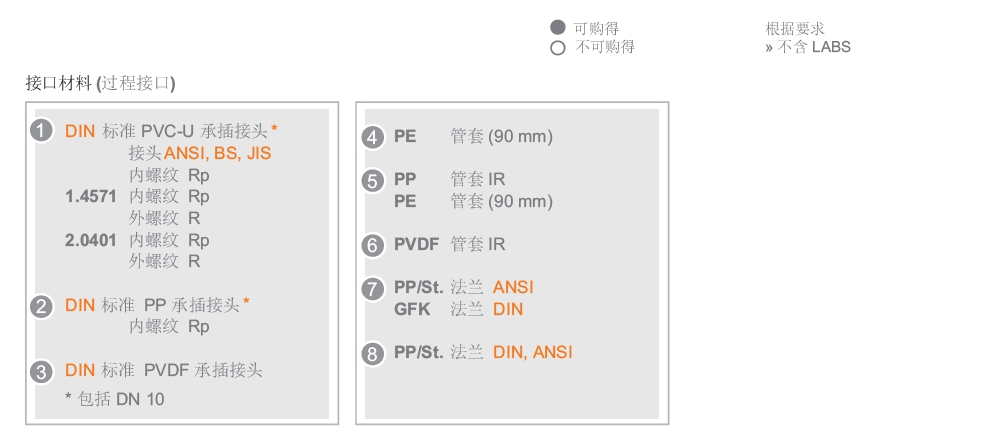This screenshot has width=1000, height=441.
Task: Click the number 8 circle badge
Action: (x=372, y=354)
